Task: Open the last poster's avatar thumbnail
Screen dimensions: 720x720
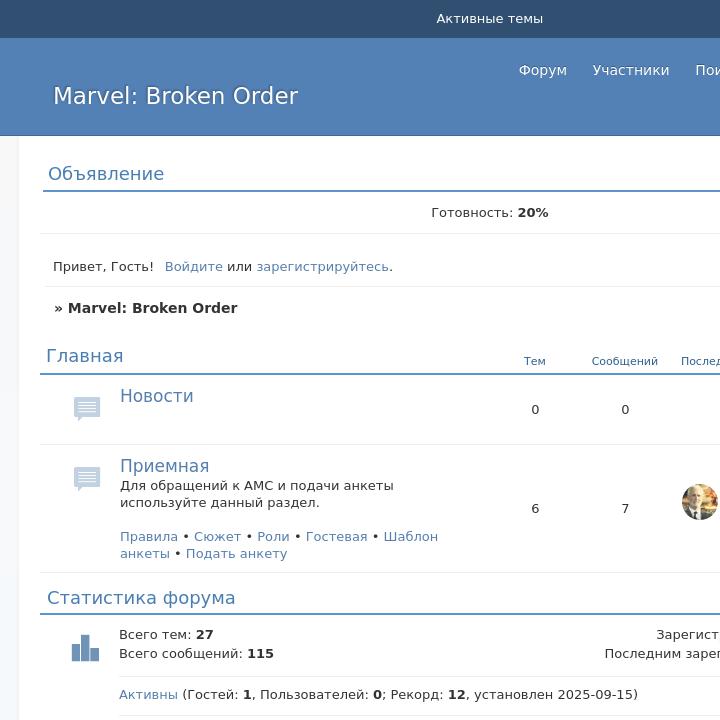Action: 699,502
